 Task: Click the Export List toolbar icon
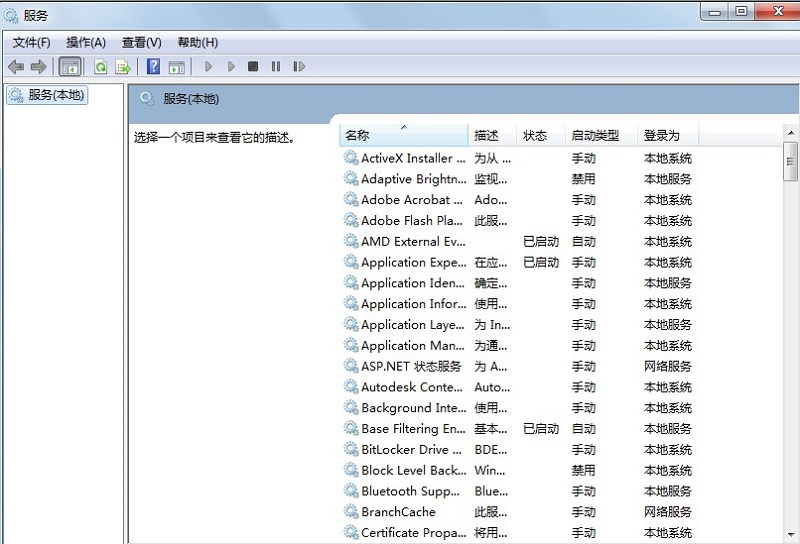(x=123, y=66)
